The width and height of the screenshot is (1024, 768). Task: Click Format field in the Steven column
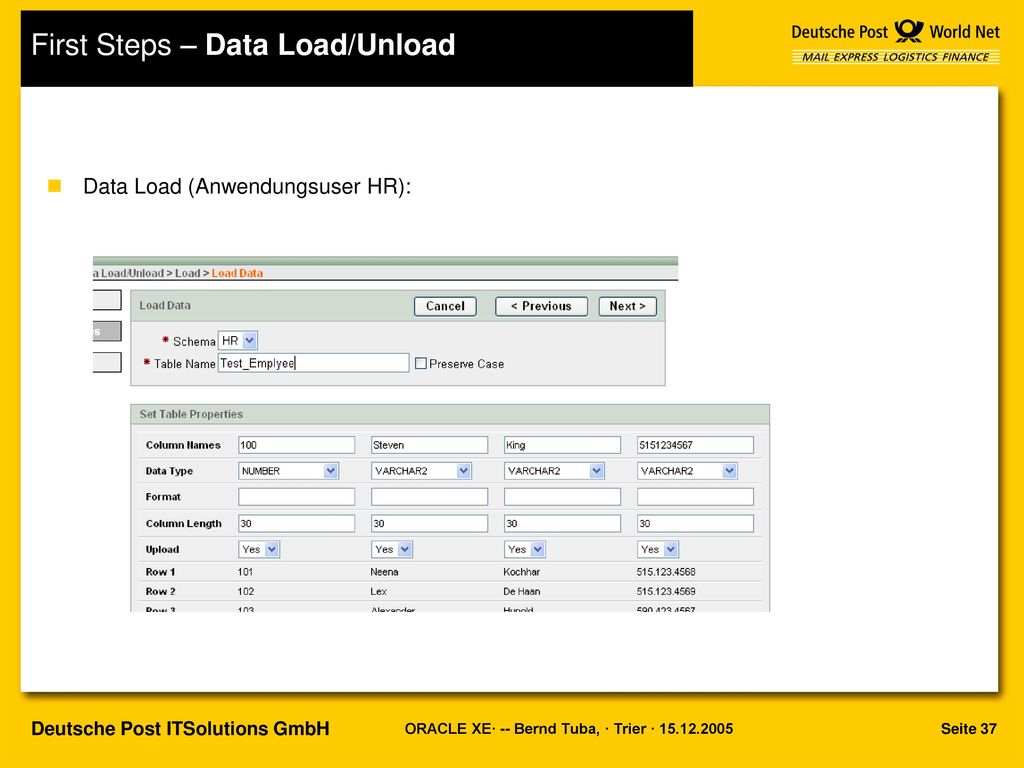[x=429, y=497]
